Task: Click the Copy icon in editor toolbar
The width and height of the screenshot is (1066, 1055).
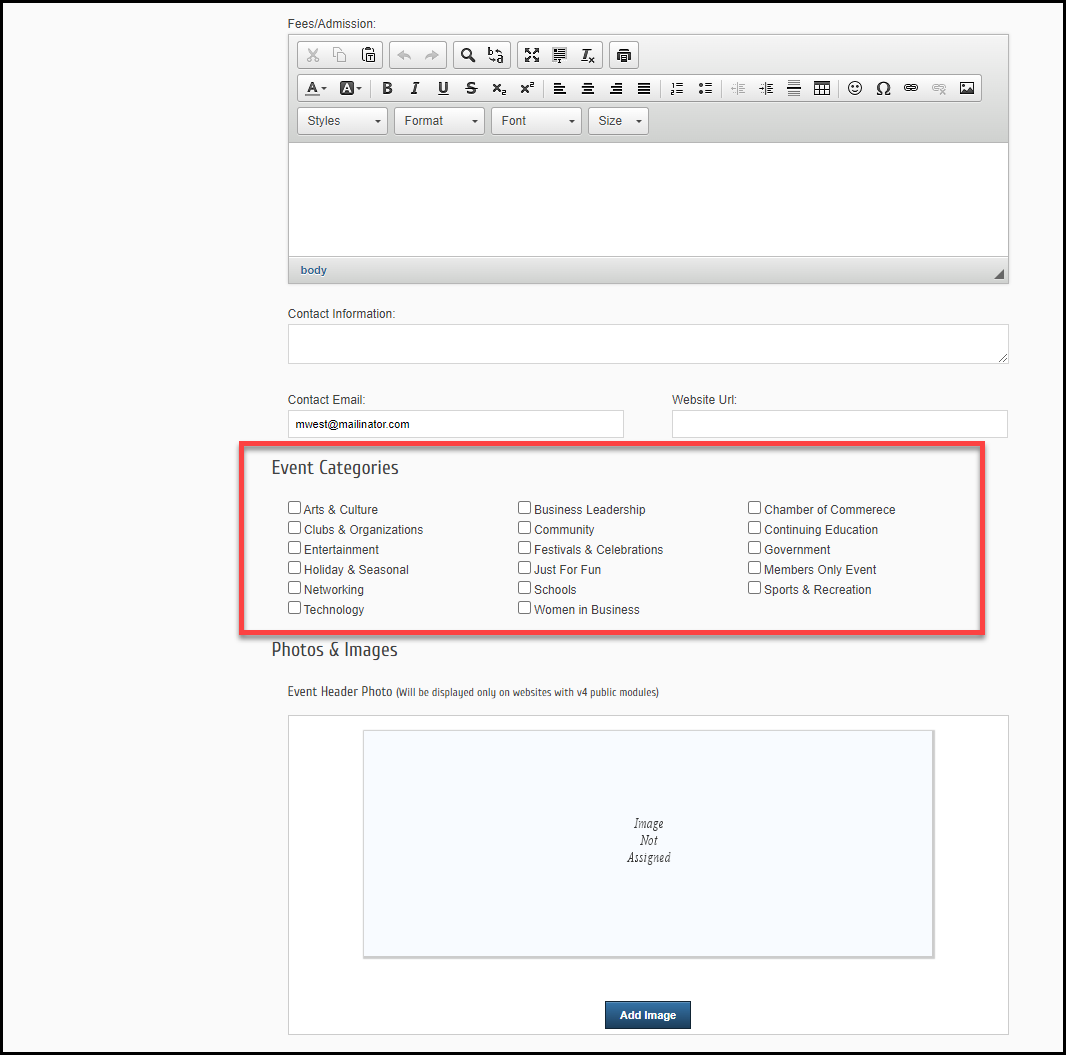Action: (340, 55)
